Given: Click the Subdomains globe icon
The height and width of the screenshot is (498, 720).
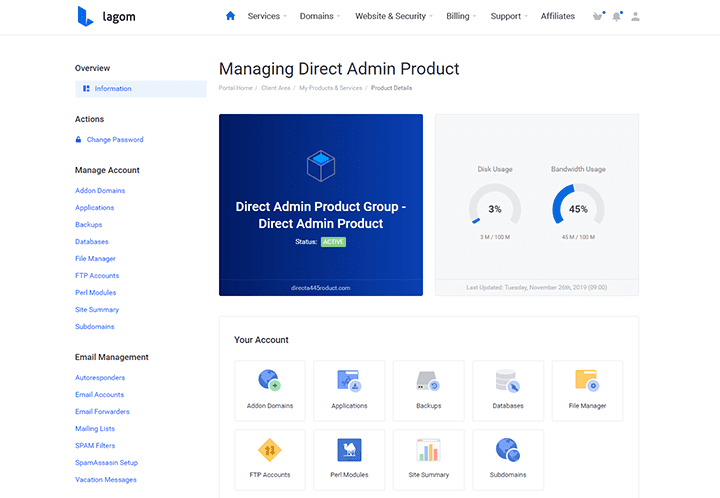Looking at the screenshot, I should 507,449.
